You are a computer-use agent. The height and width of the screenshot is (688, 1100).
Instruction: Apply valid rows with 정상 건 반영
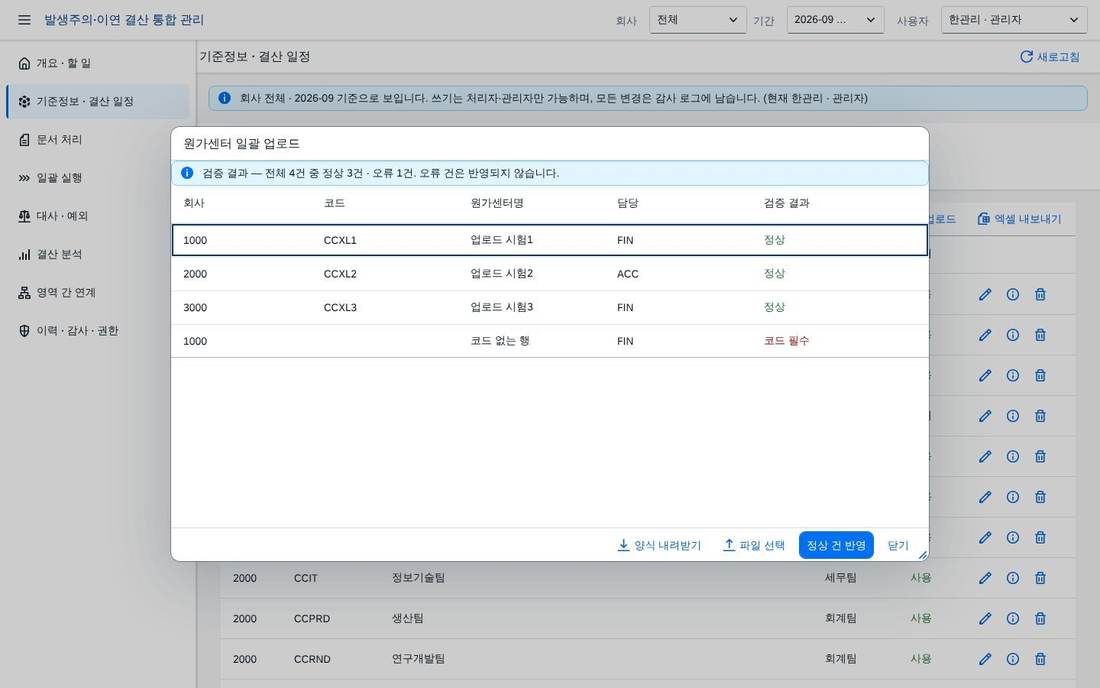point(836,545)
